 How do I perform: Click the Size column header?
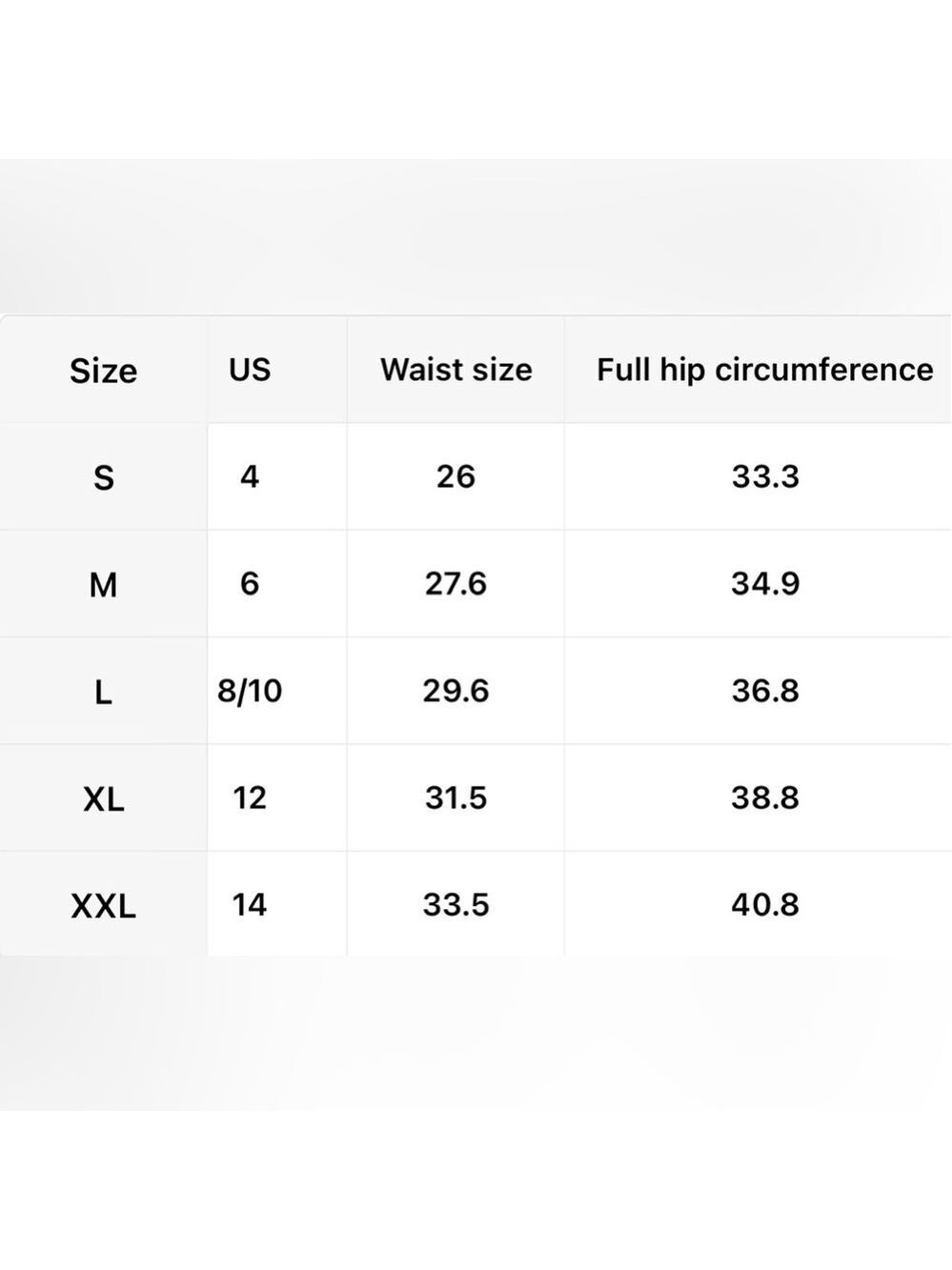[x=103, y=371]
